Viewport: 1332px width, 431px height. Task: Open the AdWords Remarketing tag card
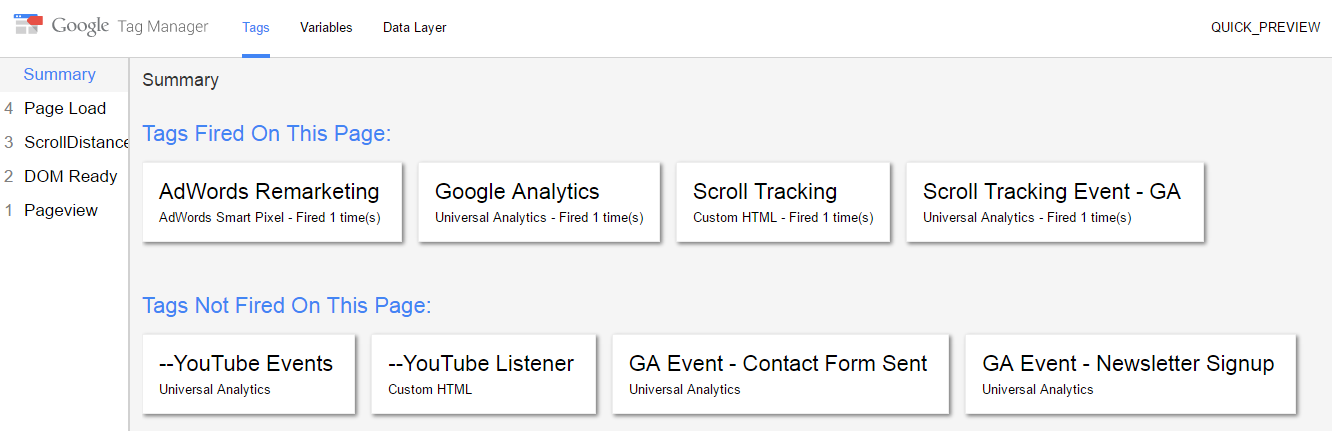272,202
